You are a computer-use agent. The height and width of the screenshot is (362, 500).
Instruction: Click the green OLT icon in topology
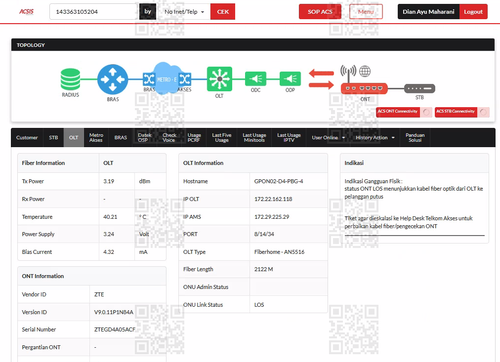[x=219, y=79]
